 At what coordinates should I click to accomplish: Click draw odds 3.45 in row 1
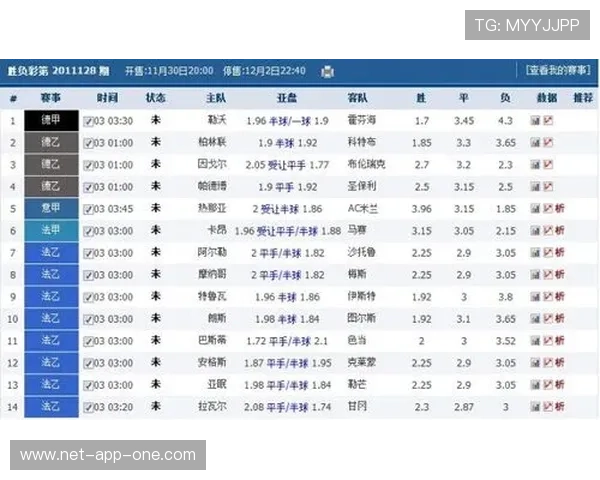[464, 121]
